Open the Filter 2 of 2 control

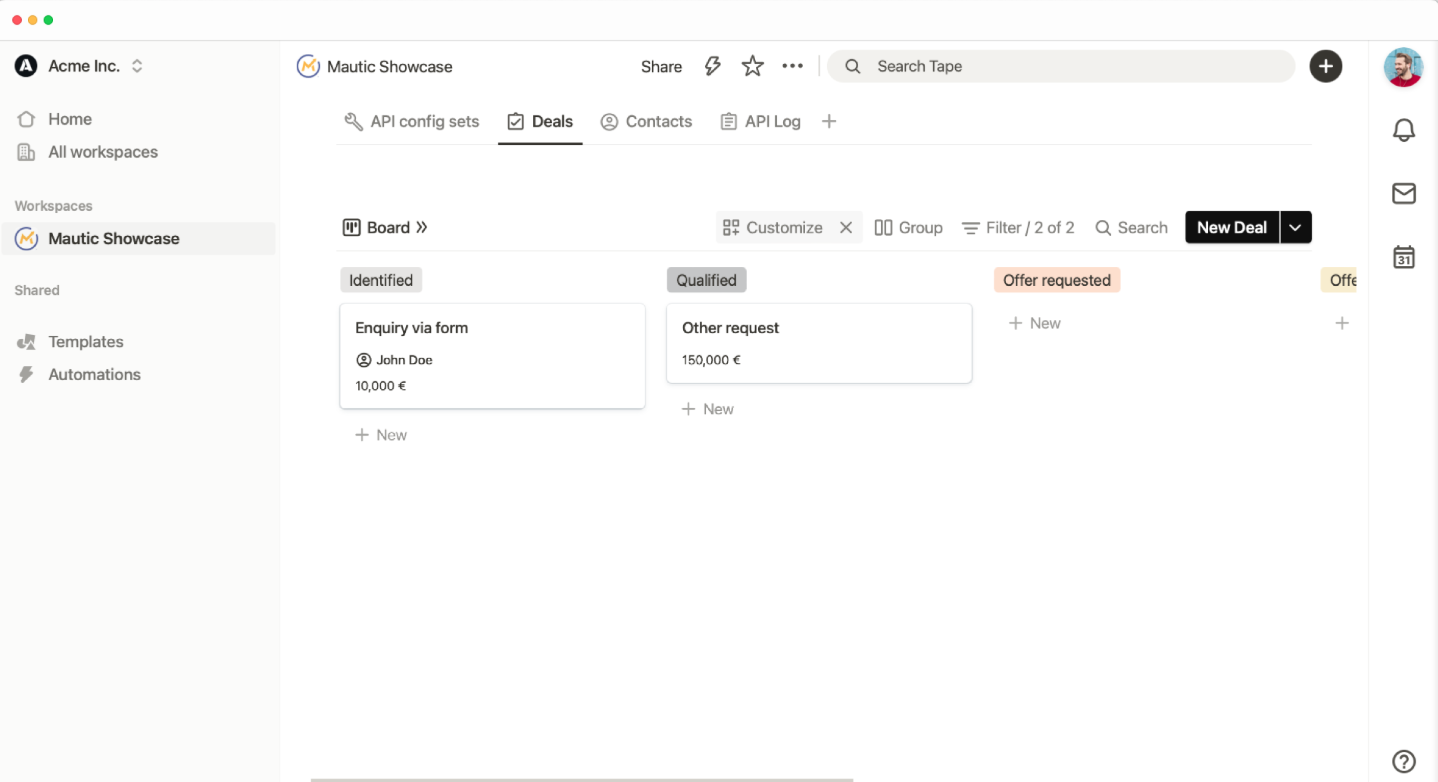pos(1018,228)
